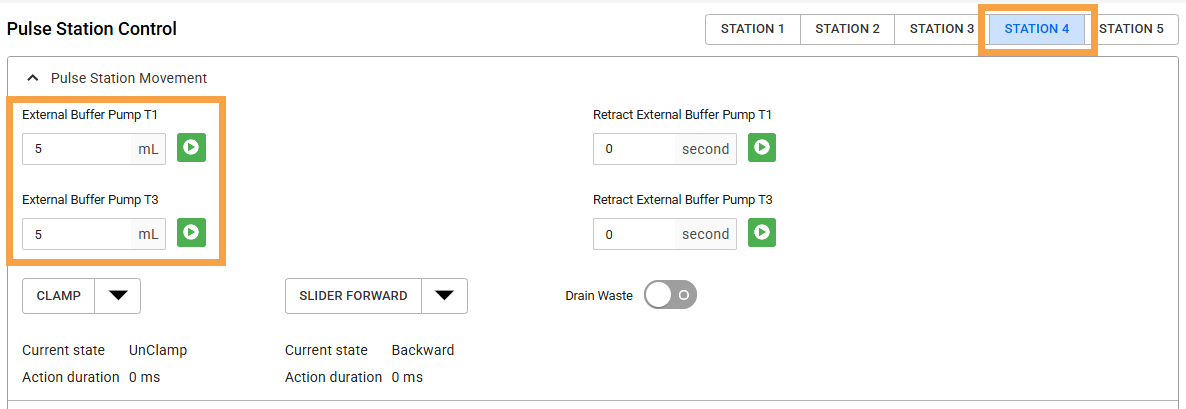The width and height of the screenshot is (1186, 409).
Task: Click the Pulse Station Control heading
Action: (92, 29)
